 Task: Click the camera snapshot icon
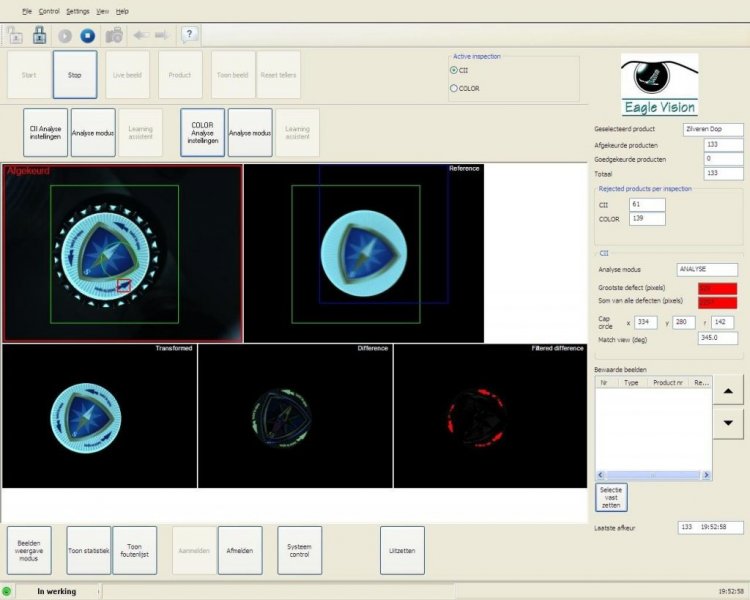[x=114, y=35]
